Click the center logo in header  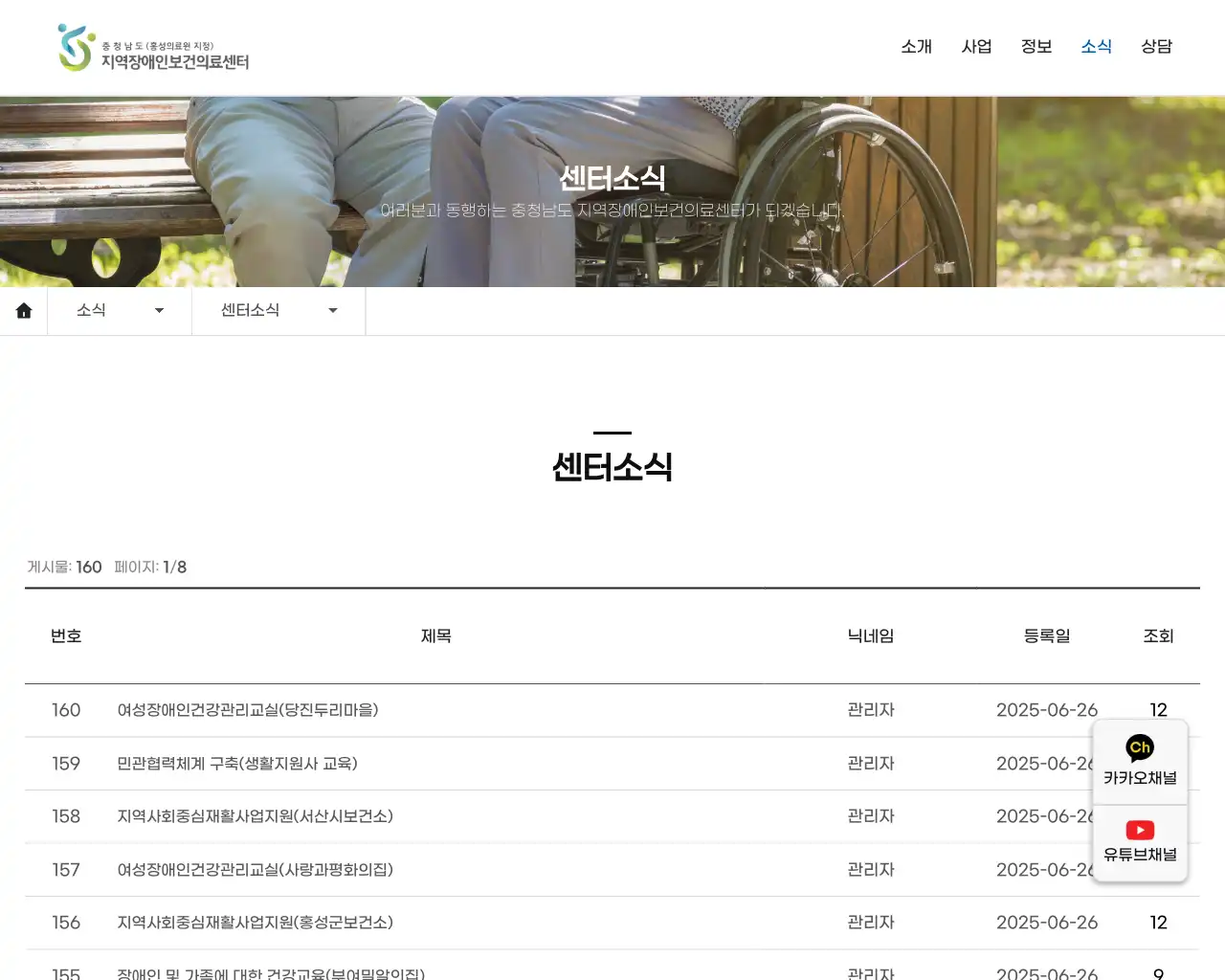tap(153, 48)
